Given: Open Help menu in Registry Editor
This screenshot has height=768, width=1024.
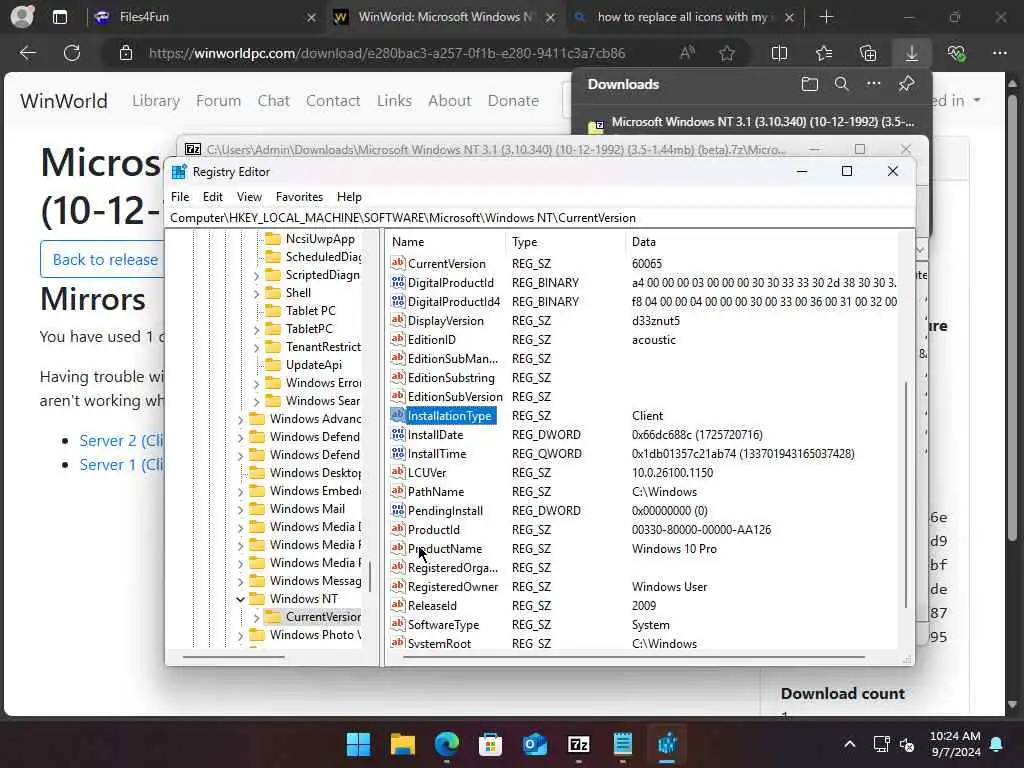Looking at the screenshot, I should 349,197.
